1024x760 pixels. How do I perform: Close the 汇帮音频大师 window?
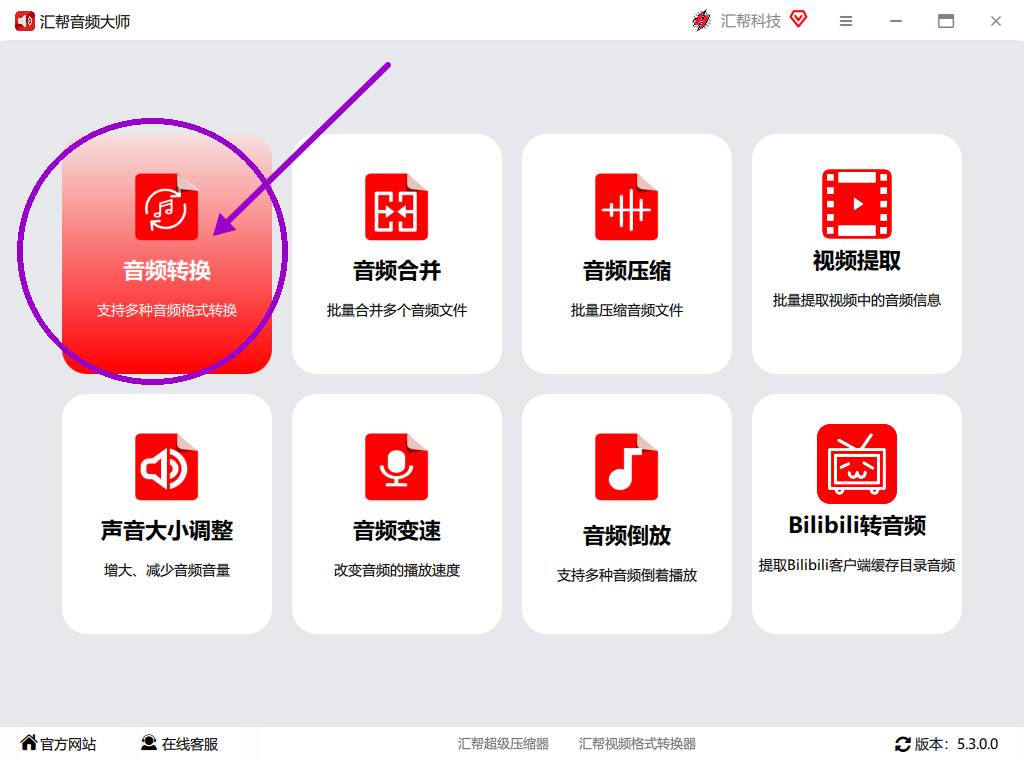[995, 22]
